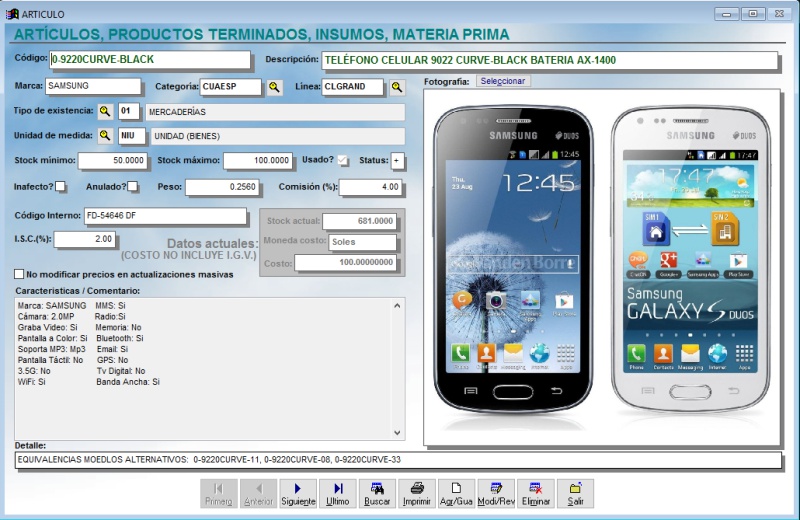Image resolution: width=800 pixels, height=520 pixels.
Task: Click the Comisión (%) field
Action: coord(370,187)
